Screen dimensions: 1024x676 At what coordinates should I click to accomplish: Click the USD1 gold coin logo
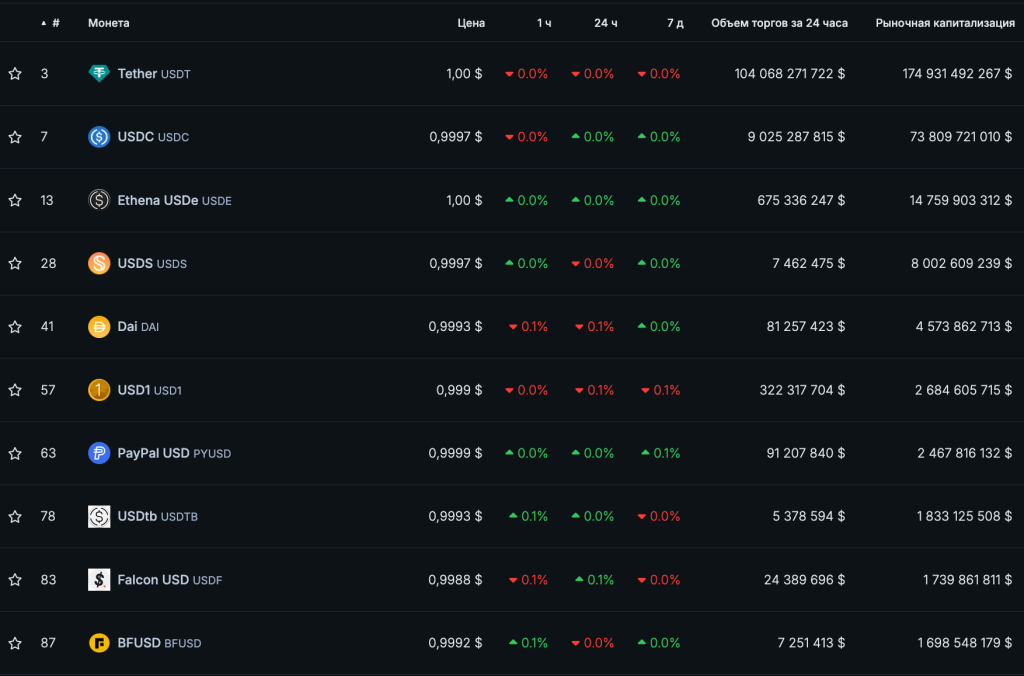(x=99, y=390)
